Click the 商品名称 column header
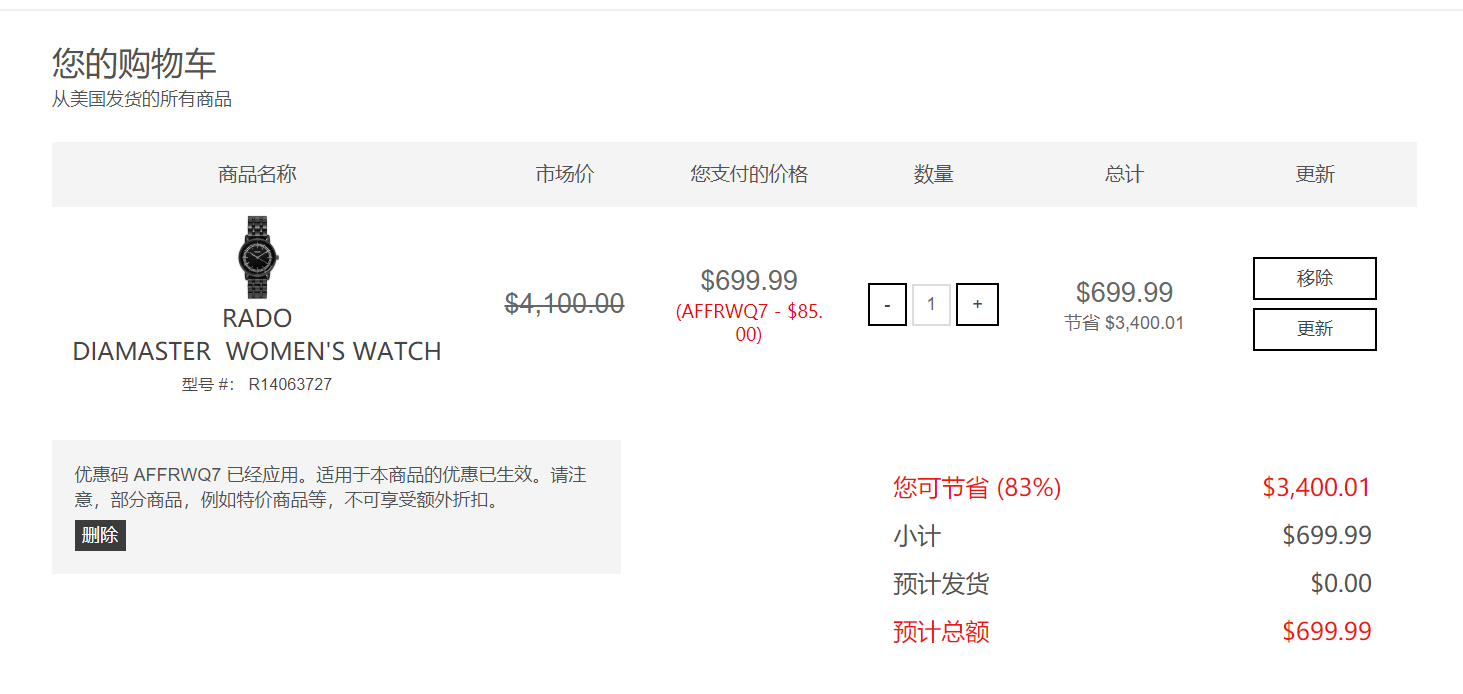This screenshot has height=694, width=1463. click(x=257, y=174)
